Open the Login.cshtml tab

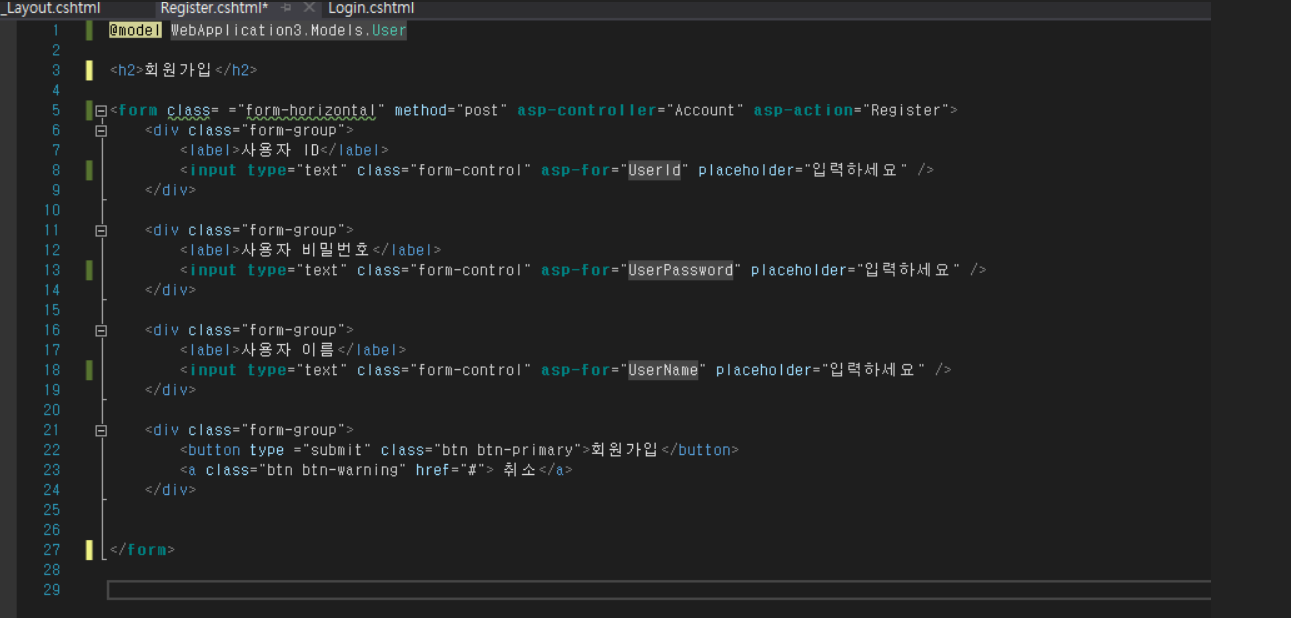pos(371,8)
